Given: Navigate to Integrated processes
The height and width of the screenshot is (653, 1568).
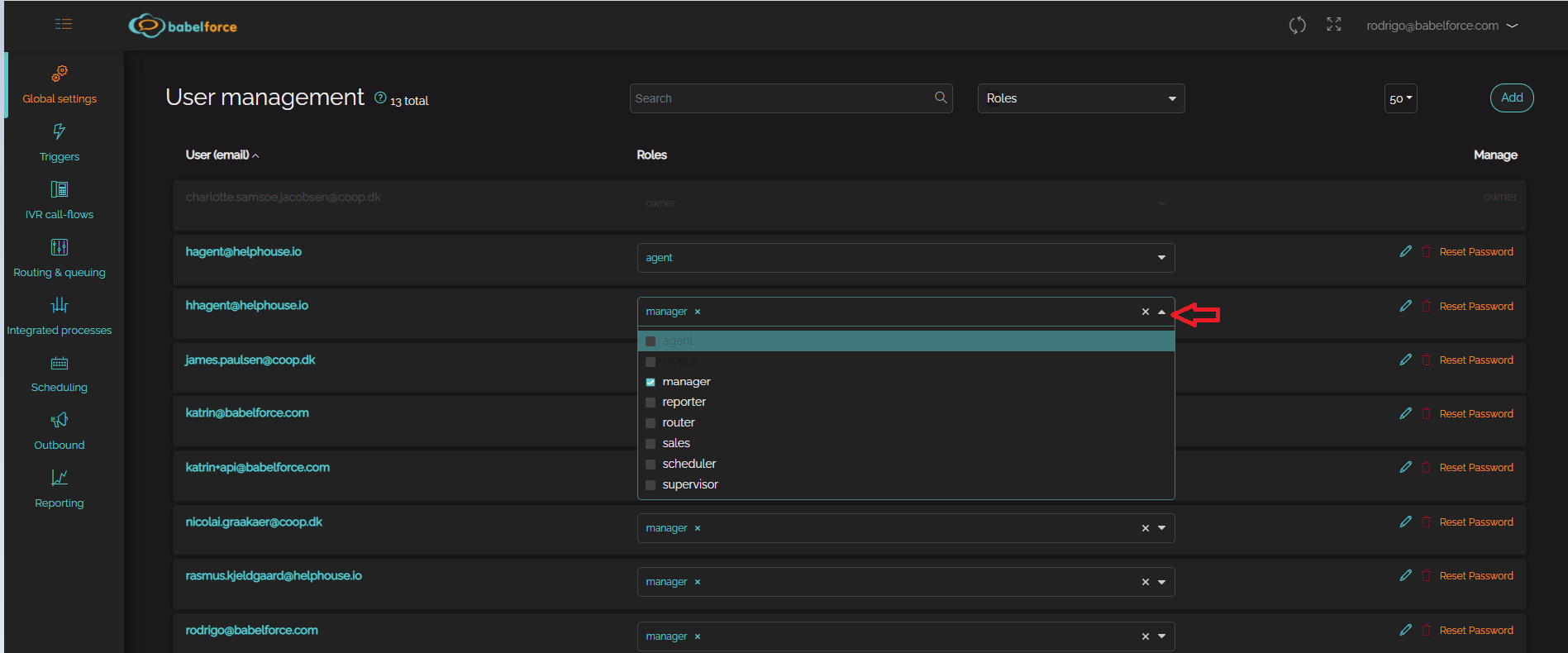Looking at the screenshot, I should point(60,317).
